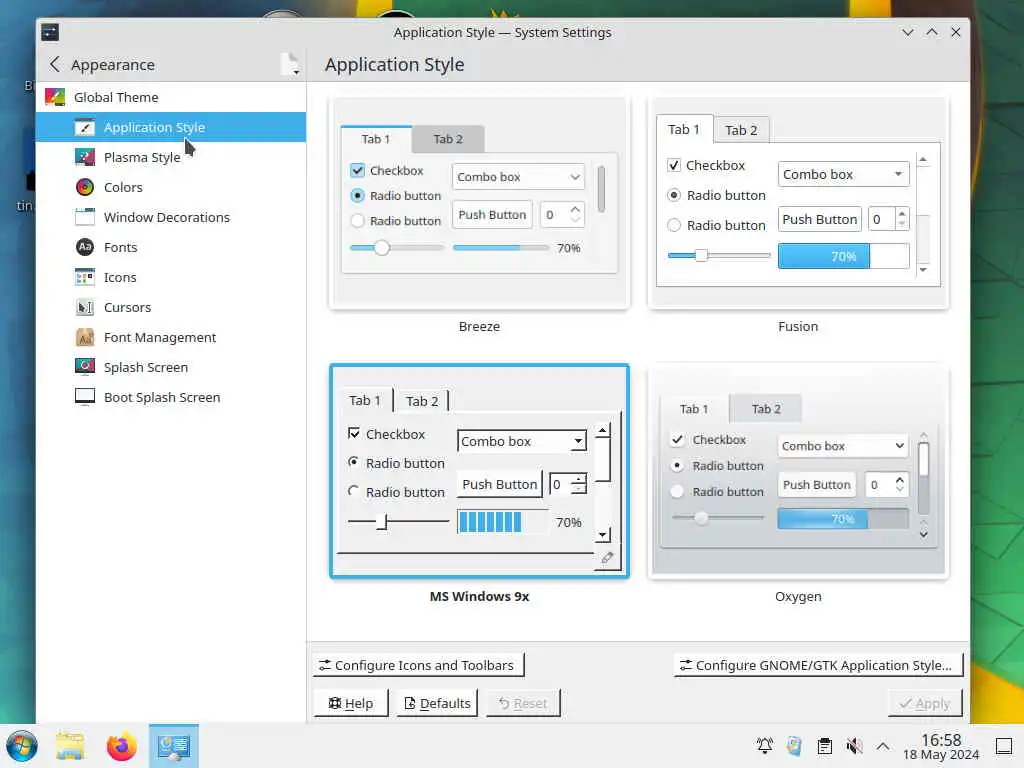Toggle Checkbox in MS Windows 9x preview
The image size is (1024, 768).
354,434
